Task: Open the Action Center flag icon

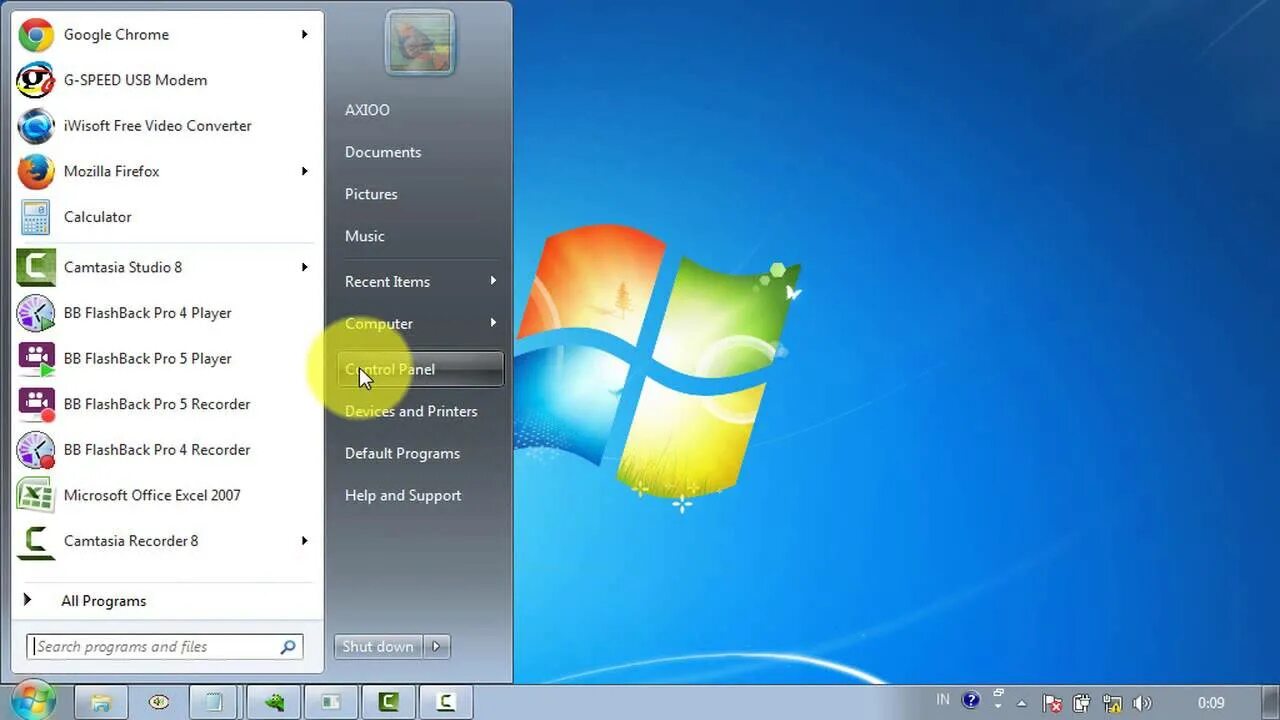Action: click(1052, 703)
